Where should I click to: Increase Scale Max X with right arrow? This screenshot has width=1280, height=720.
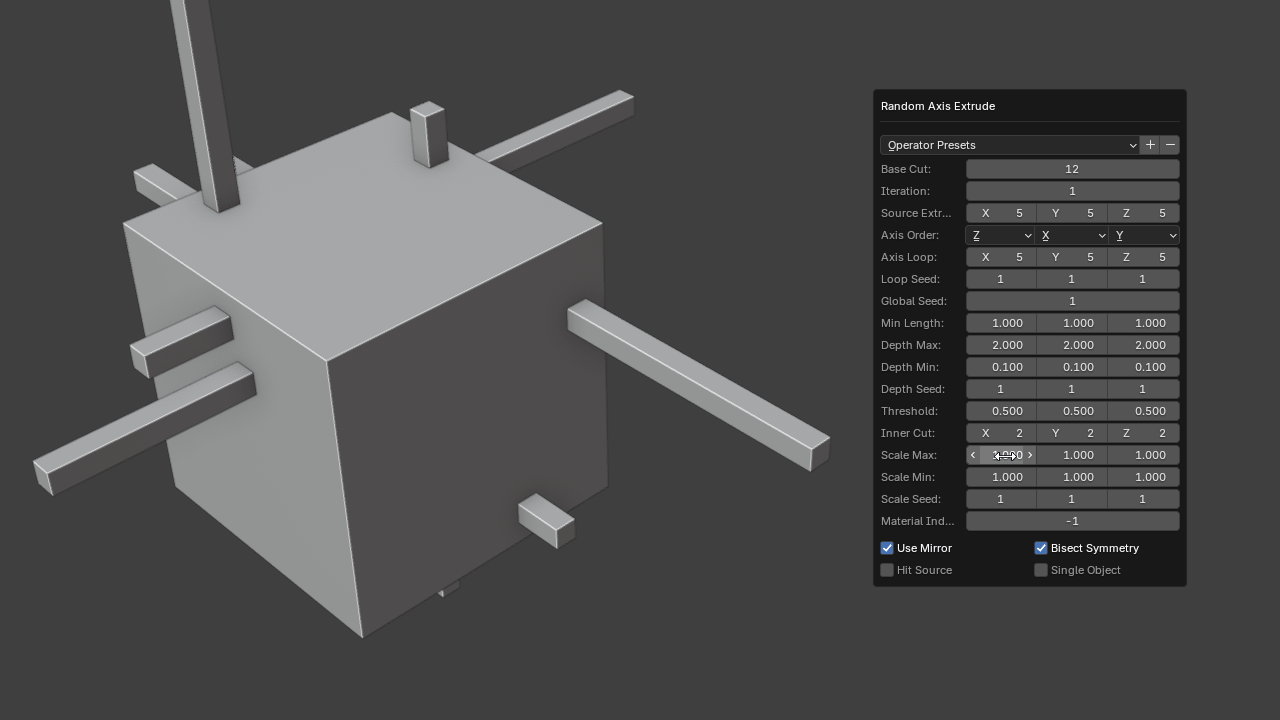[1030, 455]
